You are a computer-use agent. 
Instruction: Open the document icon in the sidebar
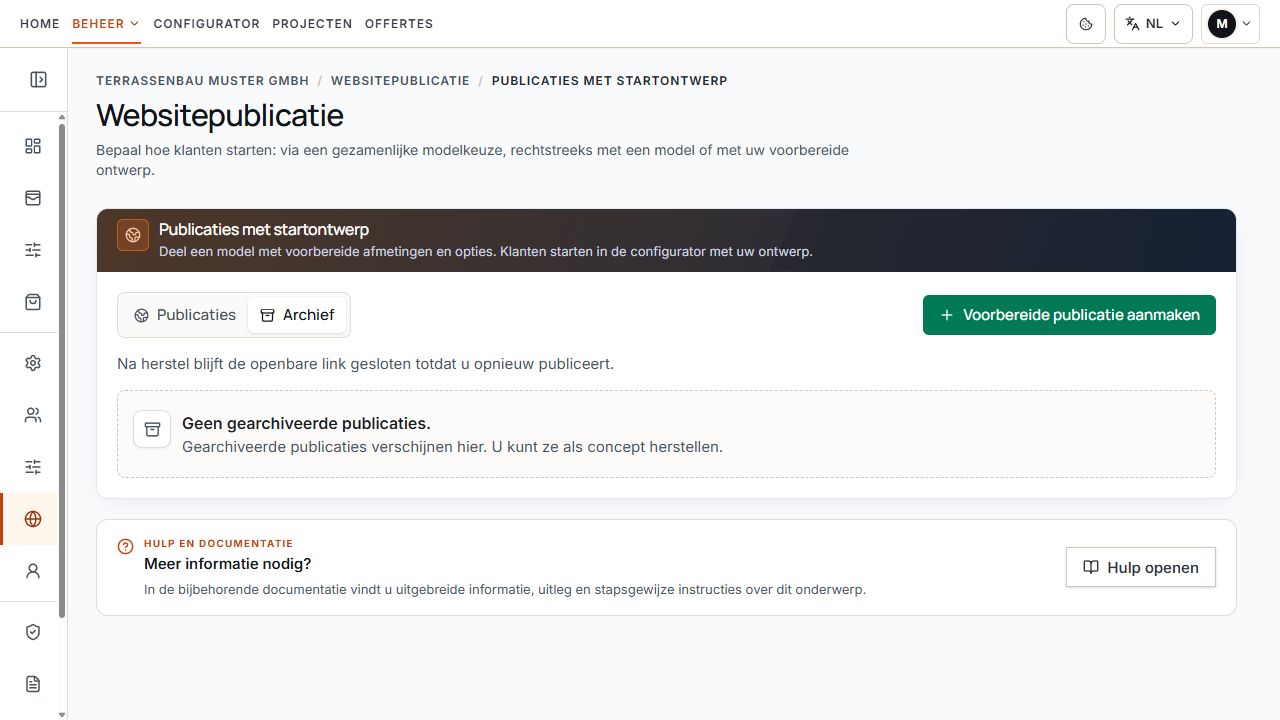[33, 684]
